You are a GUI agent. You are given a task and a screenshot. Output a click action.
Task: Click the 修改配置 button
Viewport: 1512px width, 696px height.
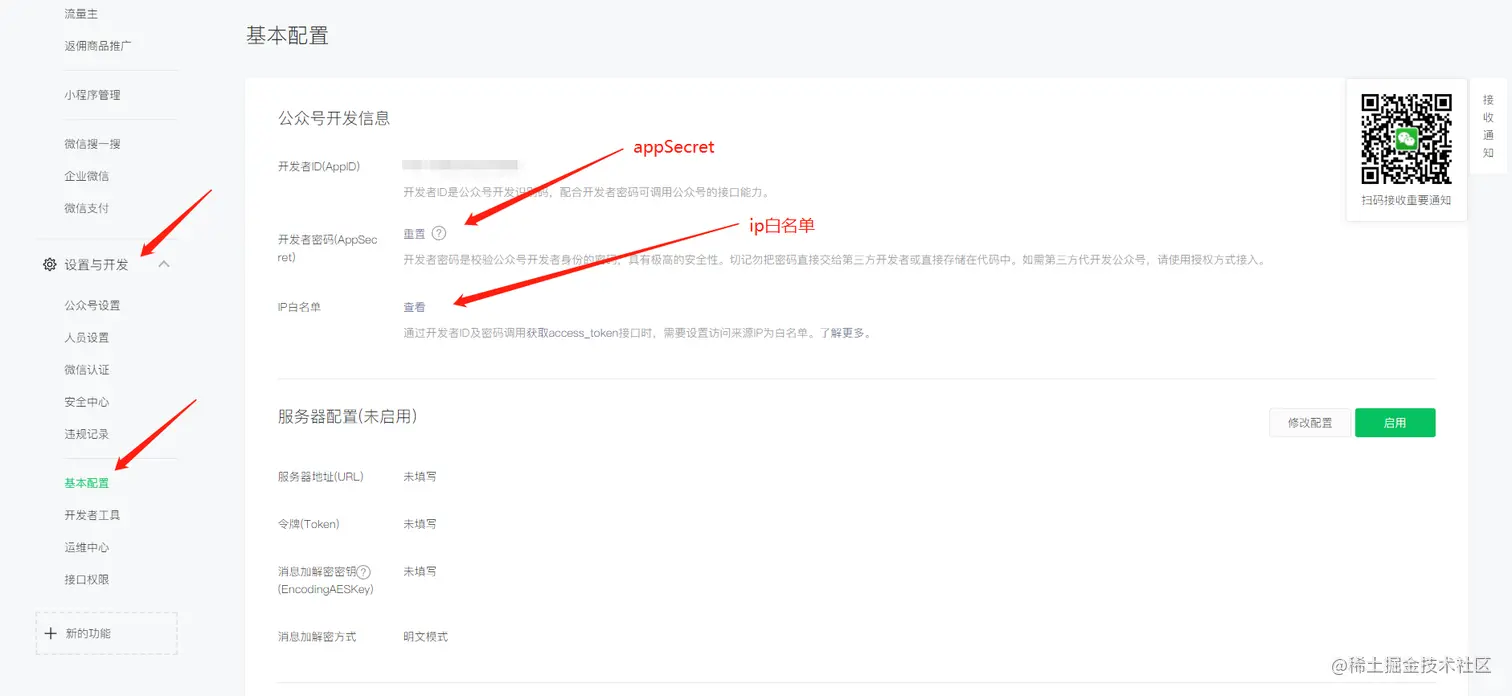point(1310,423)
